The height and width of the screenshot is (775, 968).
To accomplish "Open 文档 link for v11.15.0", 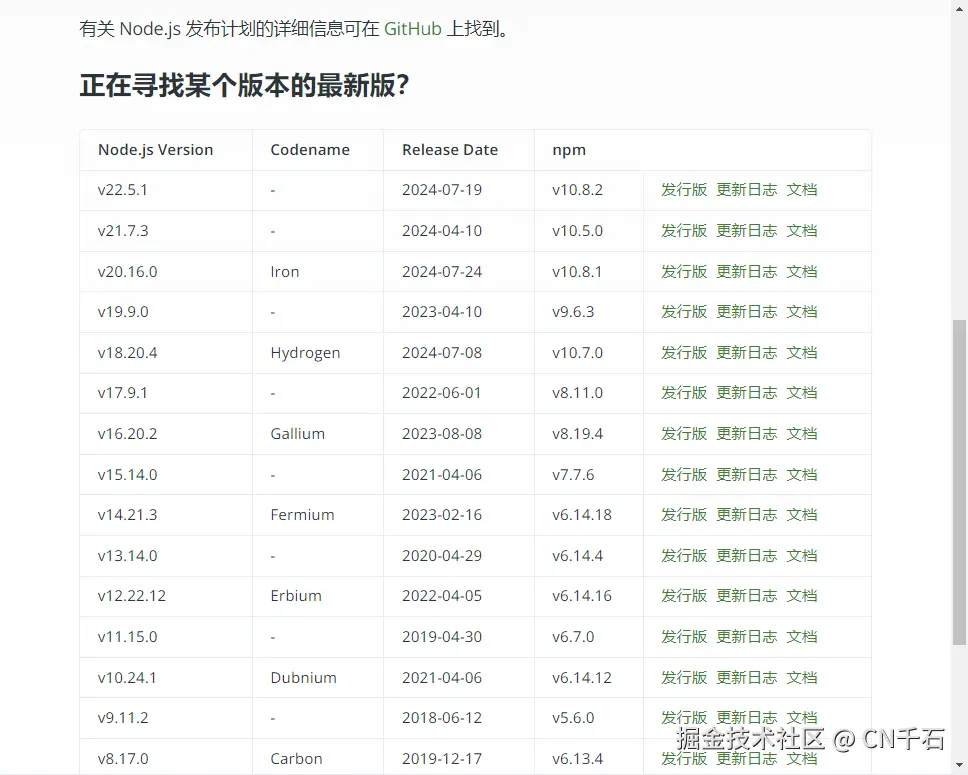I will tap(801, 636).
